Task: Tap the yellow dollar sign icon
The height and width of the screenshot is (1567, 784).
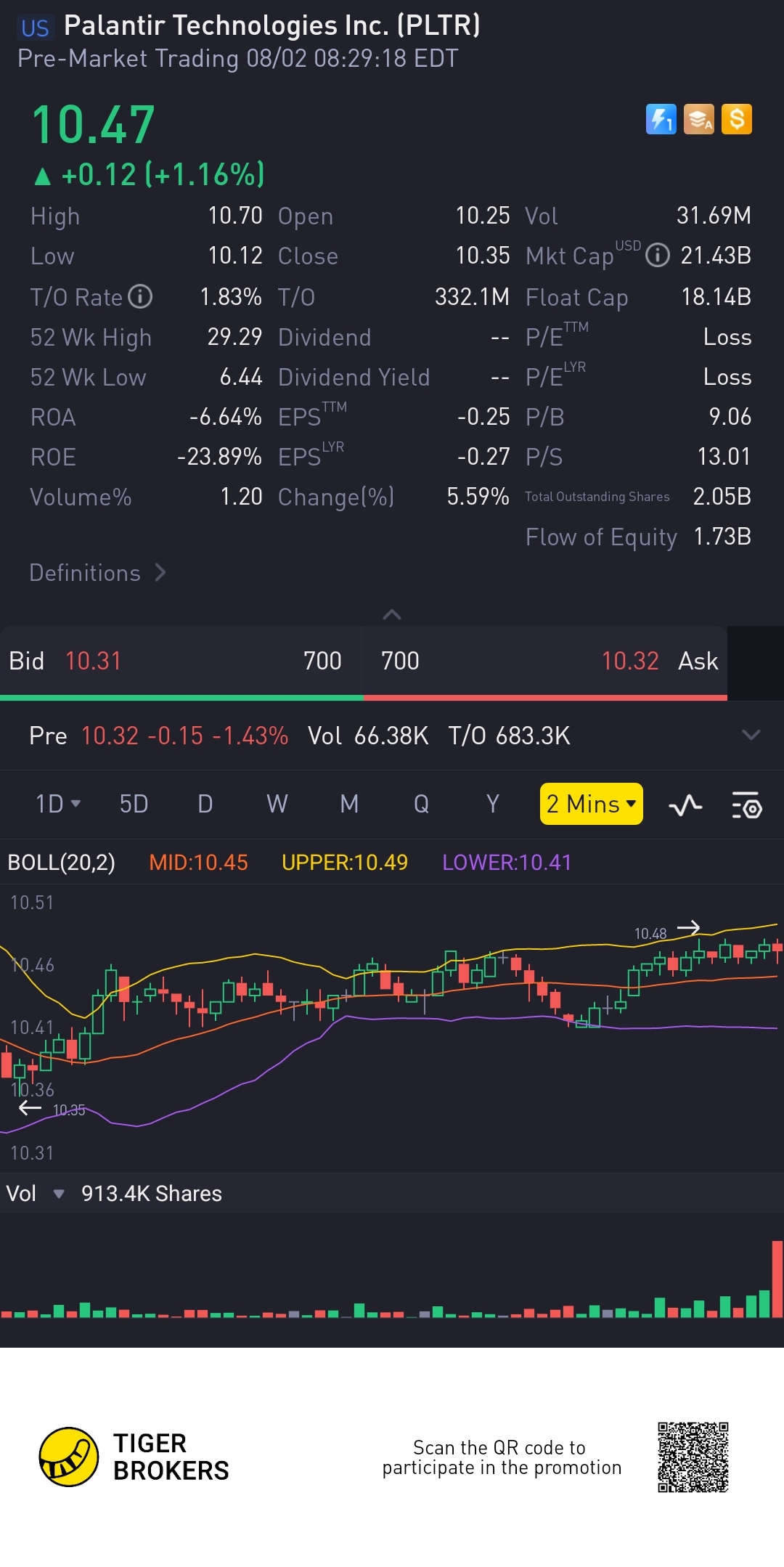Action: point(737,119)
